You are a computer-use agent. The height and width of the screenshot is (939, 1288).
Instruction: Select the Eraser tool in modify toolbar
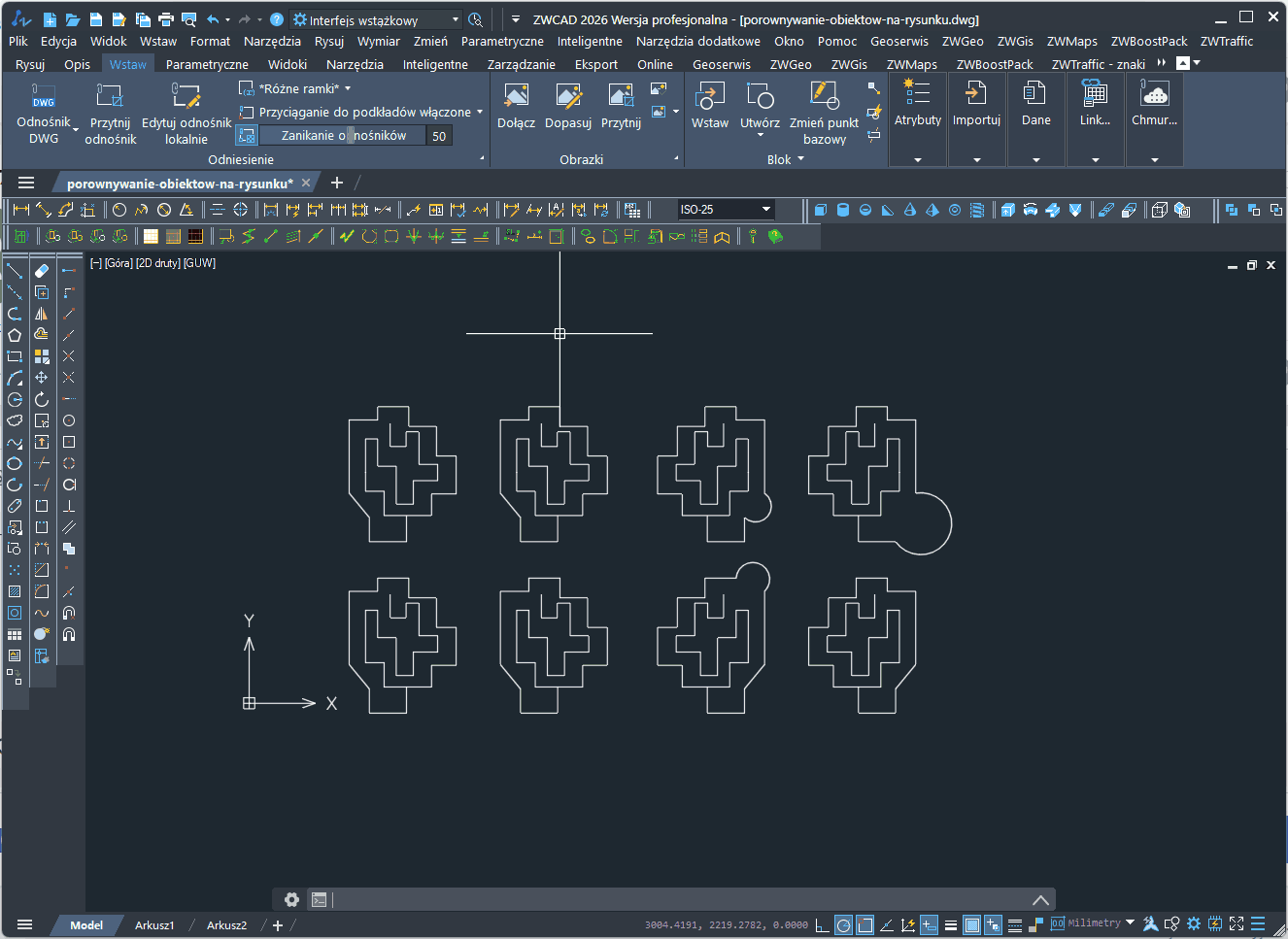(42, 271)
